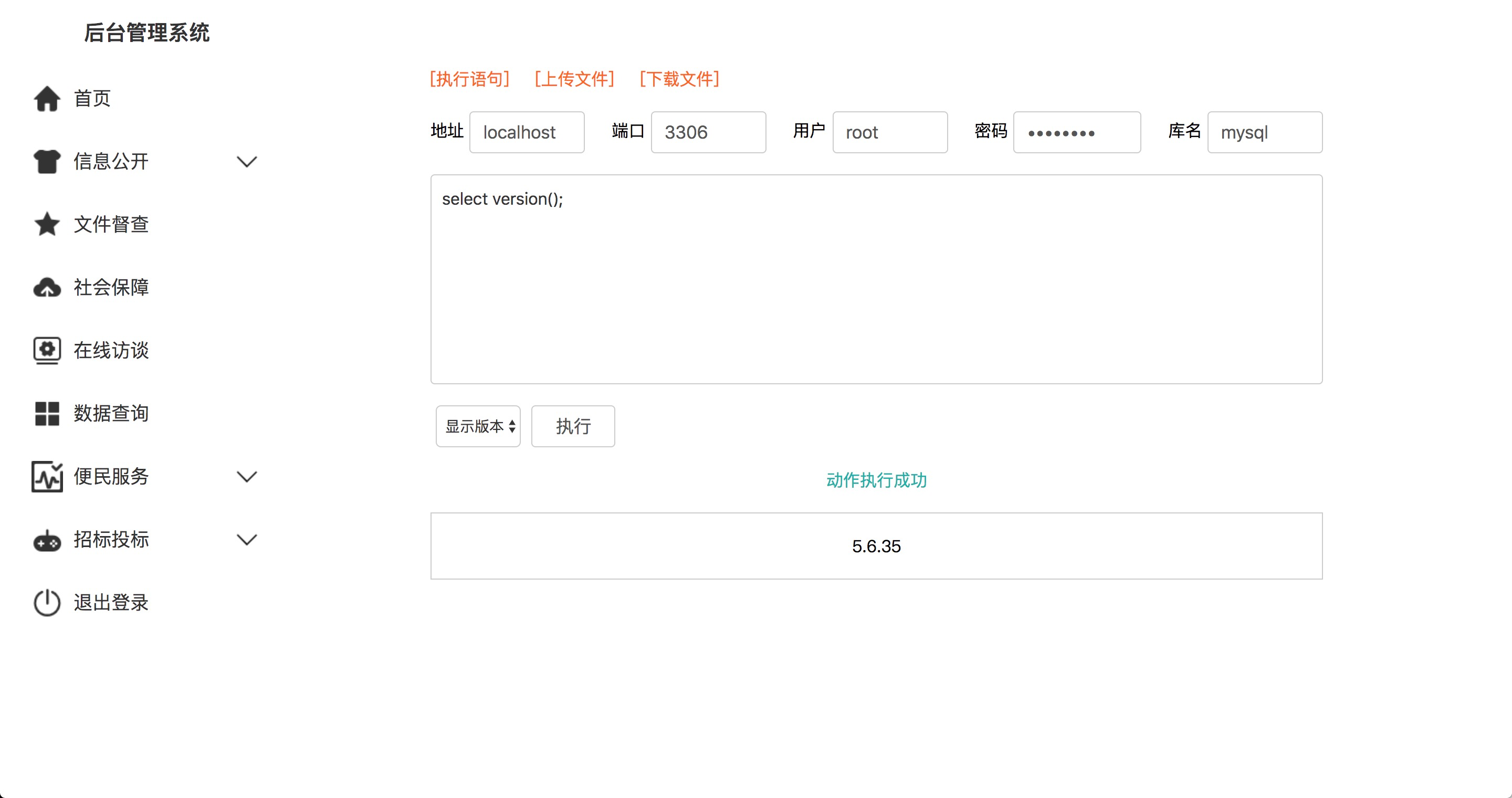This screenshot has width=1512, height=798.
Task: Click the chart icon for 便民服务
Action: pyautogui.click(x=47, y=477)
